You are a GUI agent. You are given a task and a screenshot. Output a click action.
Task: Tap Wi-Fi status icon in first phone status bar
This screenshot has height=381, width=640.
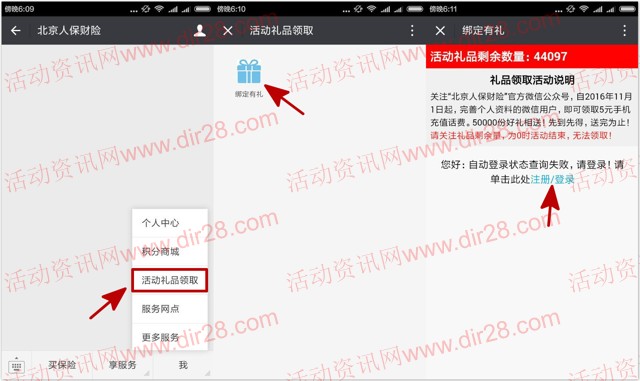(159, 9)
